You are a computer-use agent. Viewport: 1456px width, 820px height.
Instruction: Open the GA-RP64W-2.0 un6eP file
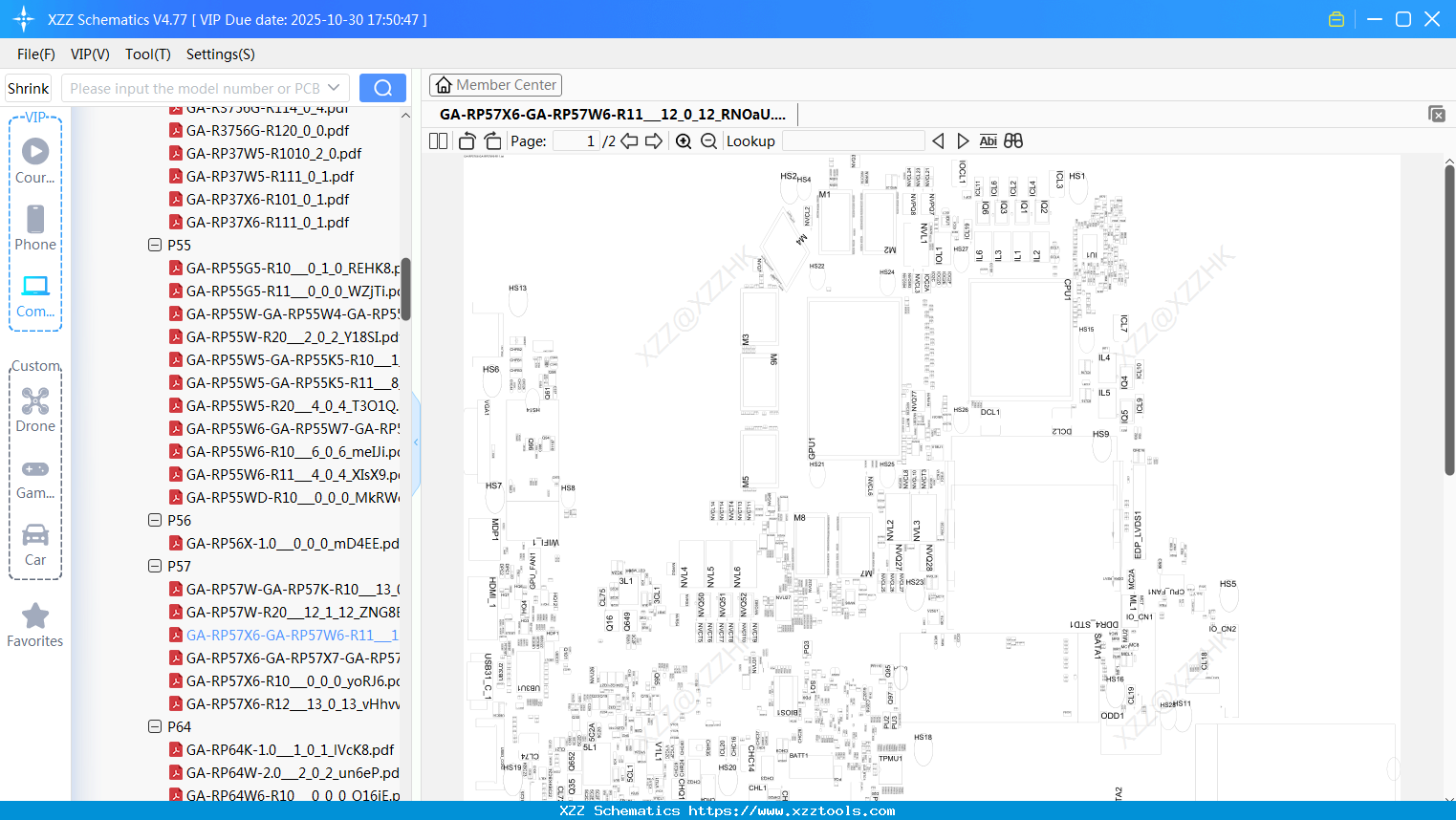coord(293,772)
